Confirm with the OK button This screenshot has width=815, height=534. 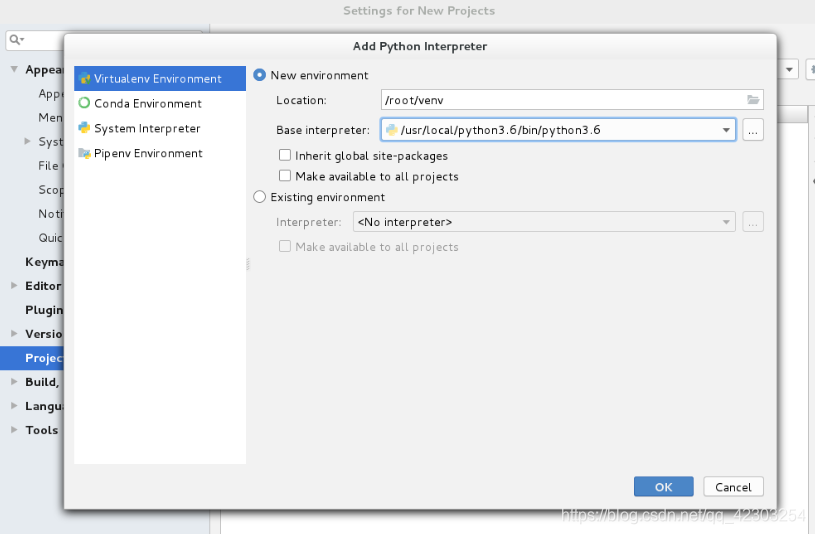664,487
